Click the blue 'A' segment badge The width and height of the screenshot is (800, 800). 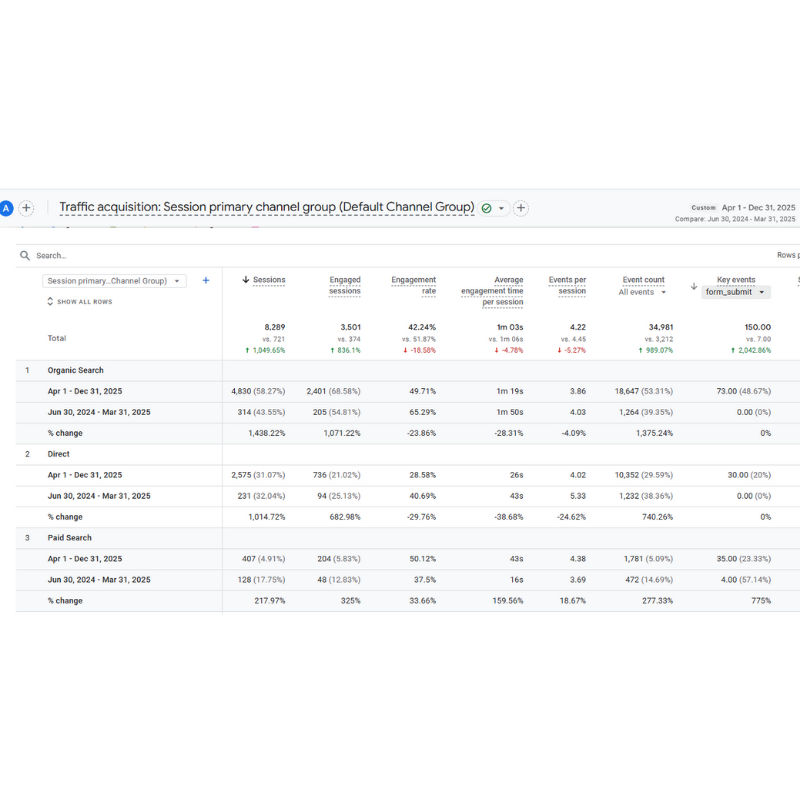(6, 208)
